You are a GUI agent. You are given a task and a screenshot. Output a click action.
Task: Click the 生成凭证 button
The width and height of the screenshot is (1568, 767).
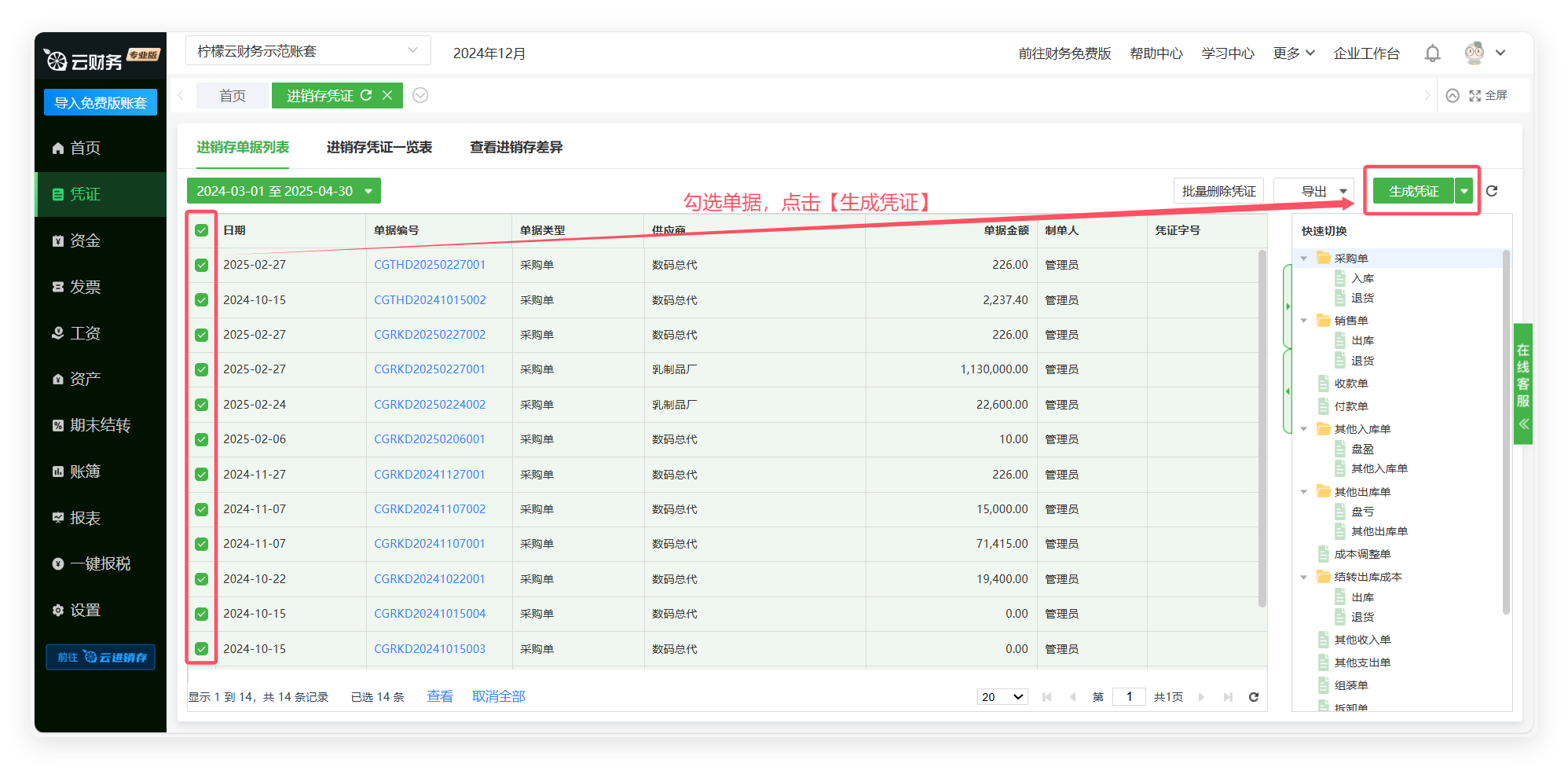coord(1412,191)
